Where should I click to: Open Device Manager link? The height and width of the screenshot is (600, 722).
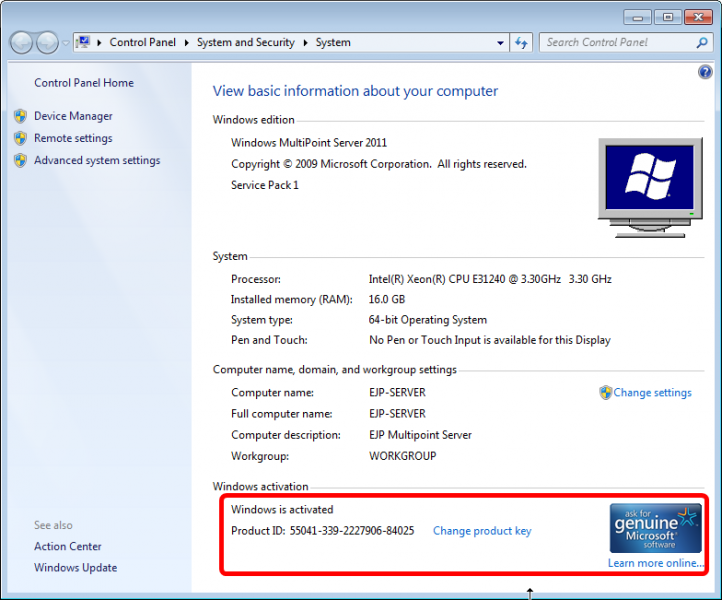click(73, 116)
